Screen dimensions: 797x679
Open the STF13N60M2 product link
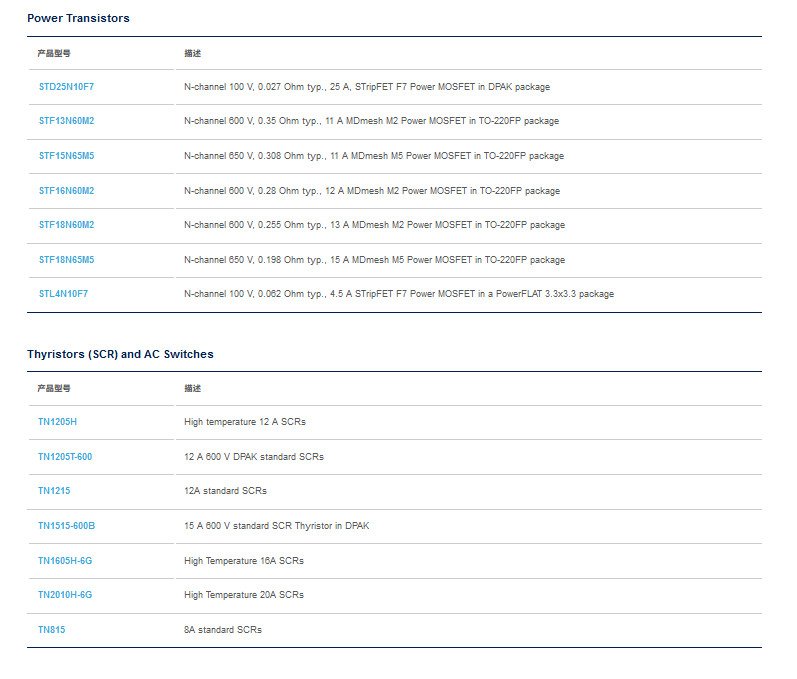pos(67,121)
